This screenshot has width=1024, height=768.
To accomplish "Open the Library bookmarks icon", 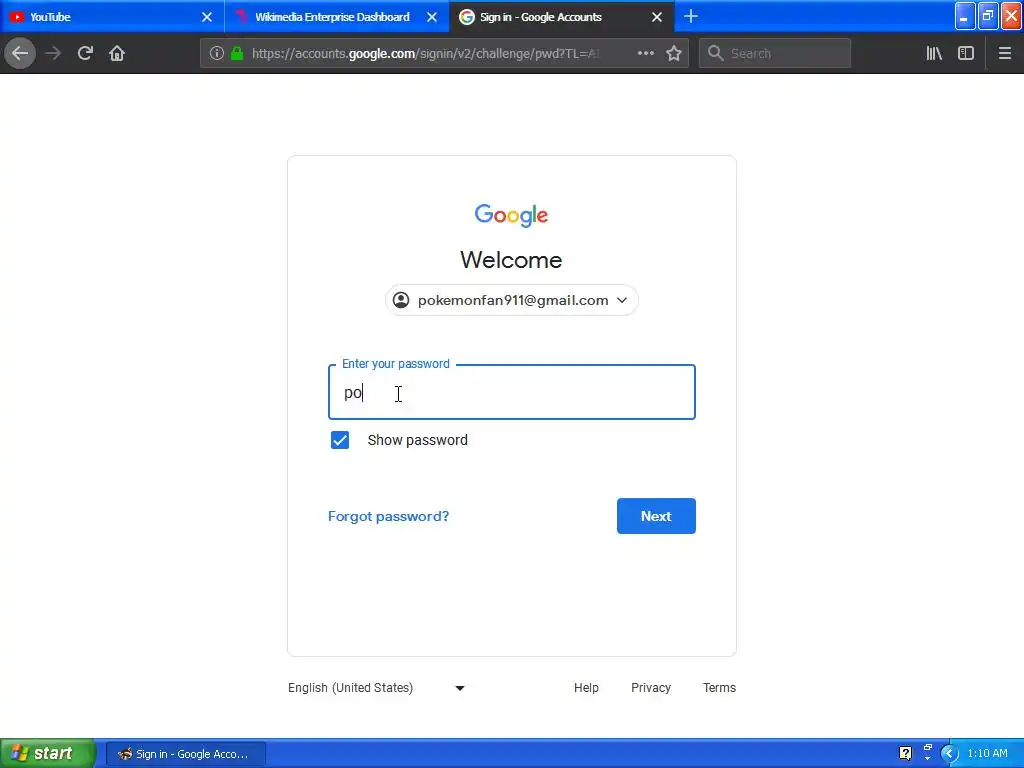I will click(934, 53).
